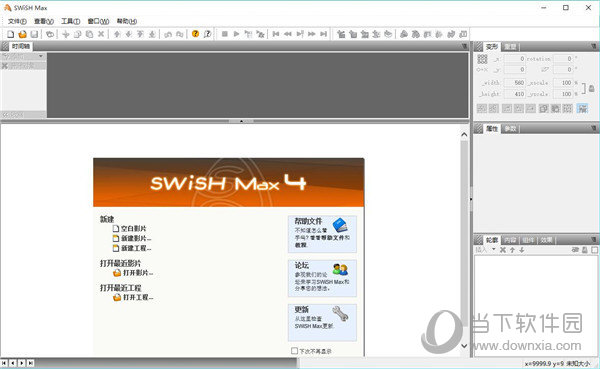The image size is (600, 369).
Task: Click the toolbar Delete X icon
Action: (101, 34)
